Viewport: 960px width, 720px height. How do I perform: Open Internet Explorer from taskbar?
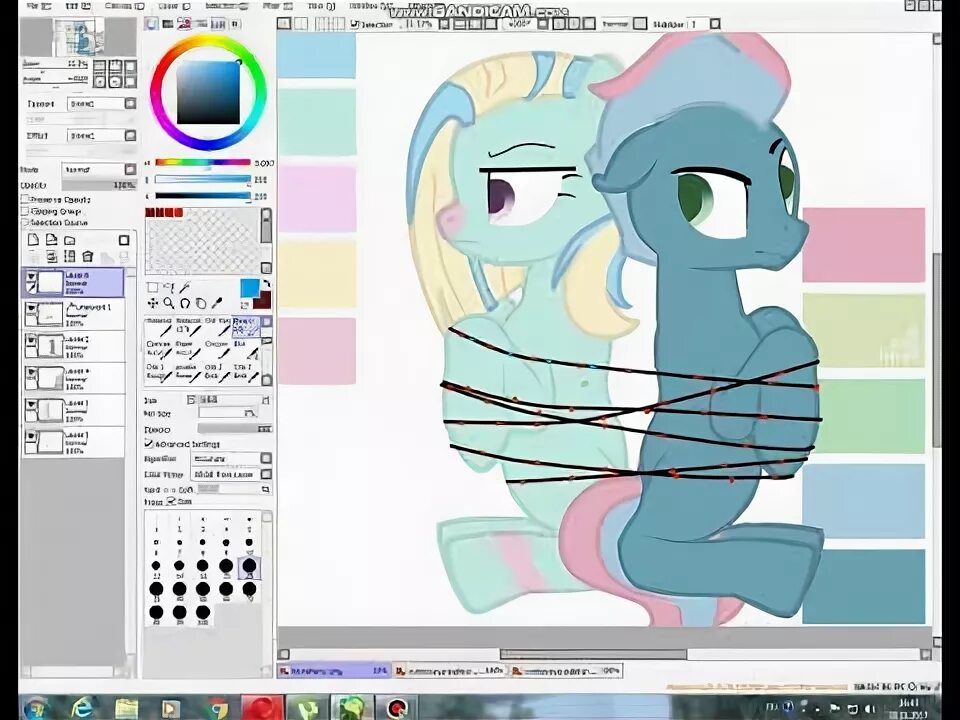point(84,708)
